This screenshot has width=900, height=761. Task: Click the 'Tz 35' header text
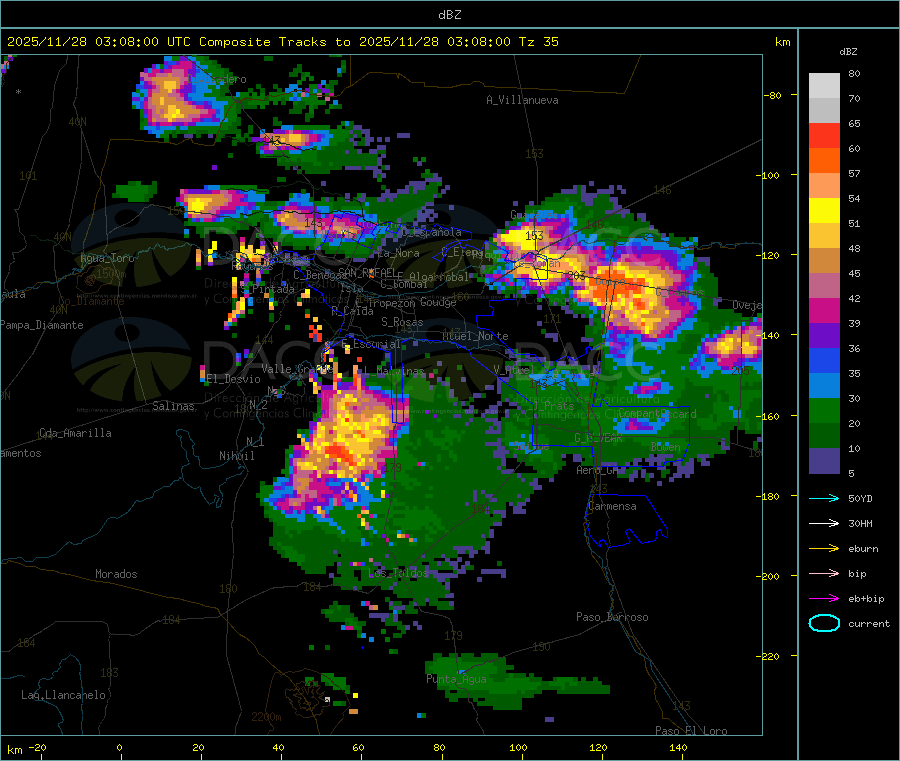tap(538, 42)
